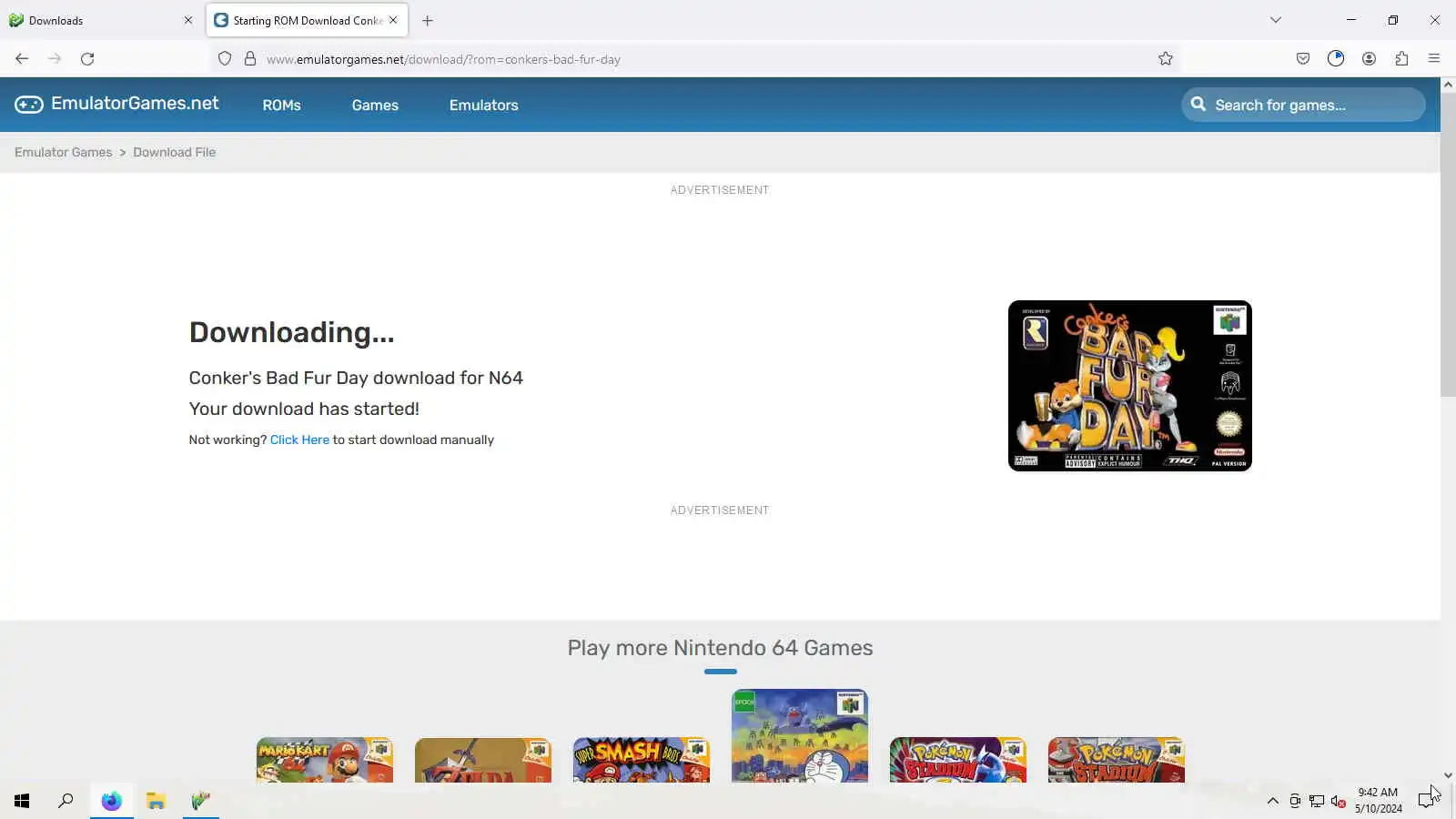Open Windows taskbar search
The height and width of the screenshot is (819, 1456).
66,801
